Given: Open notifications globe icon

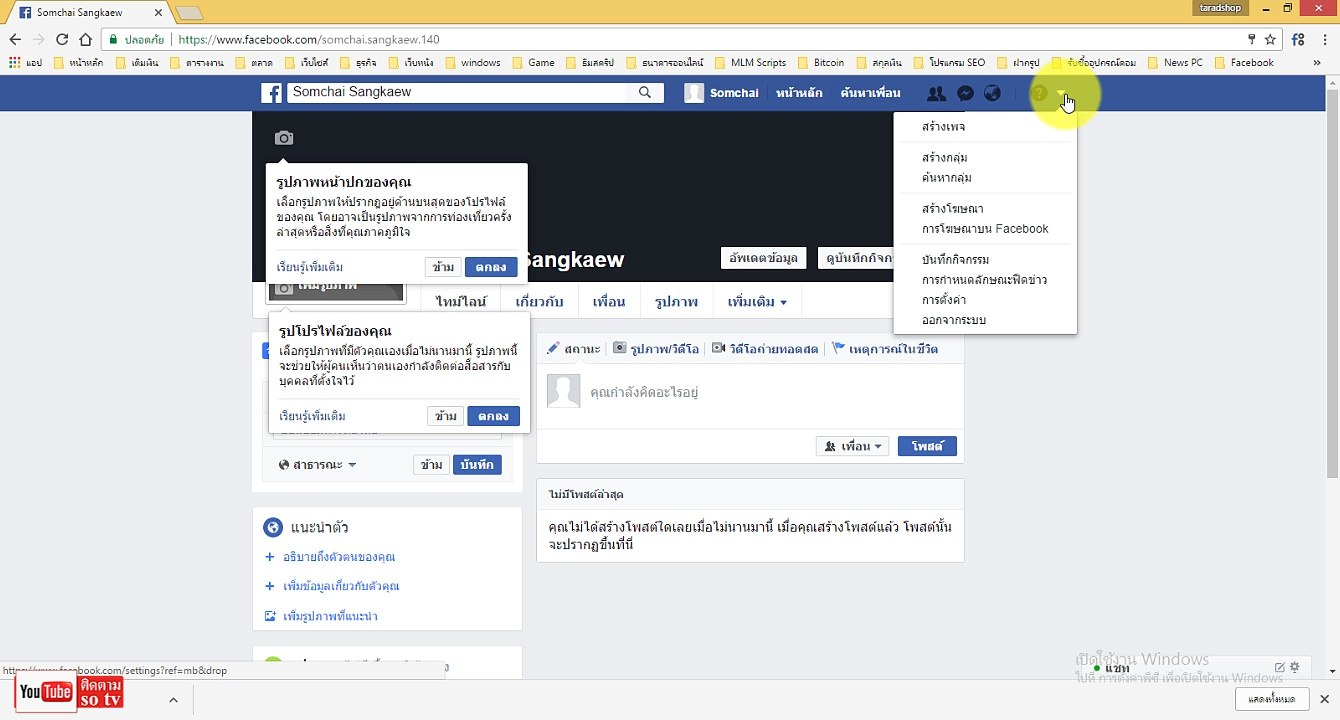Looking at the screenshot, I should tap(992, 93).
